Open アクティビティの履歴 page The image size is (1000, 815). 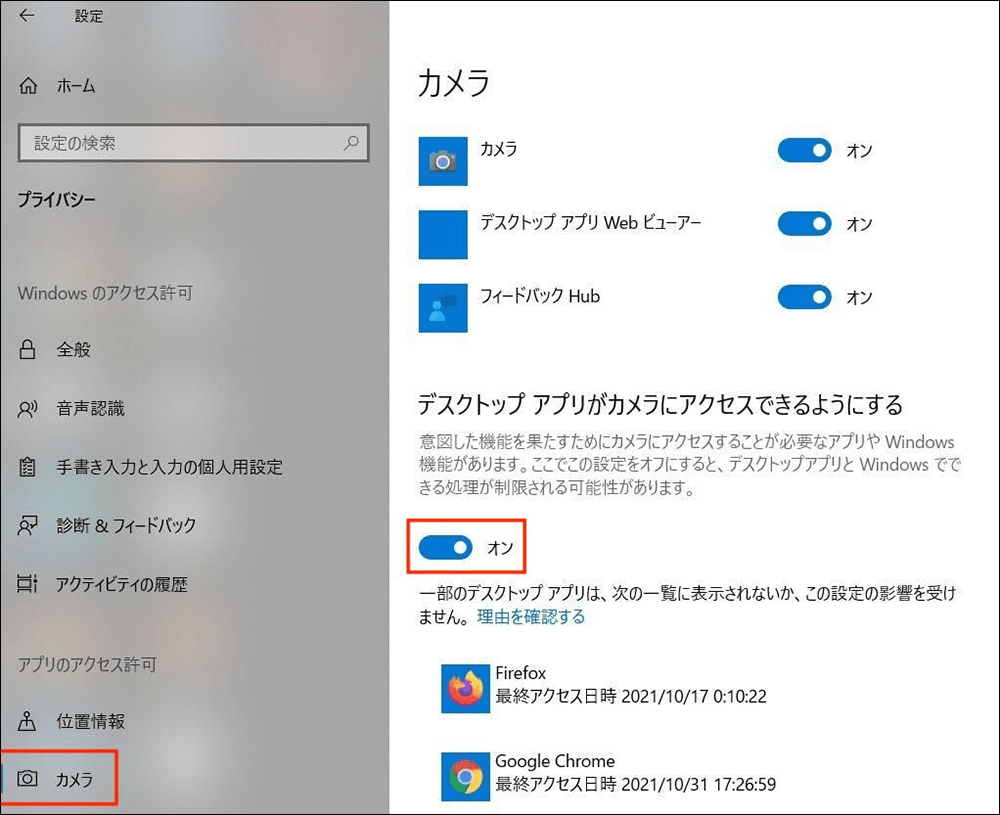tap(122, 584)
